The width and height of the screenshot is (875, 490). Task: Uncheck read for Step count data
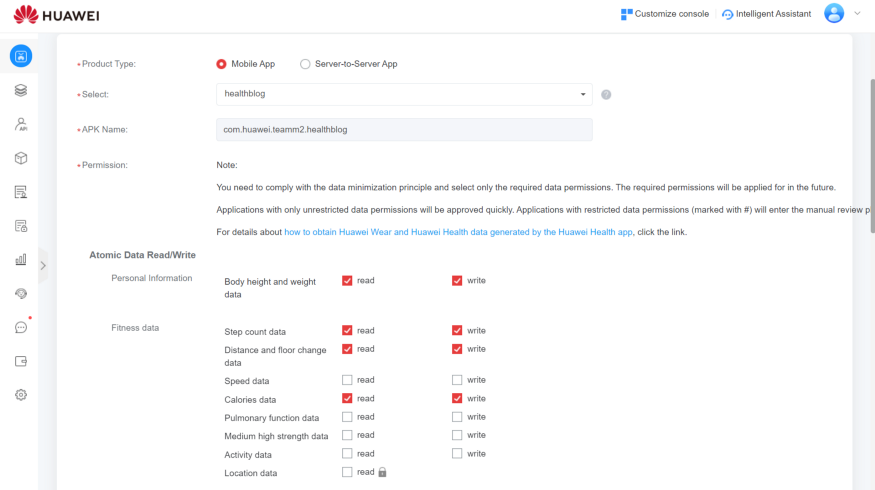(x=347, y=330)
